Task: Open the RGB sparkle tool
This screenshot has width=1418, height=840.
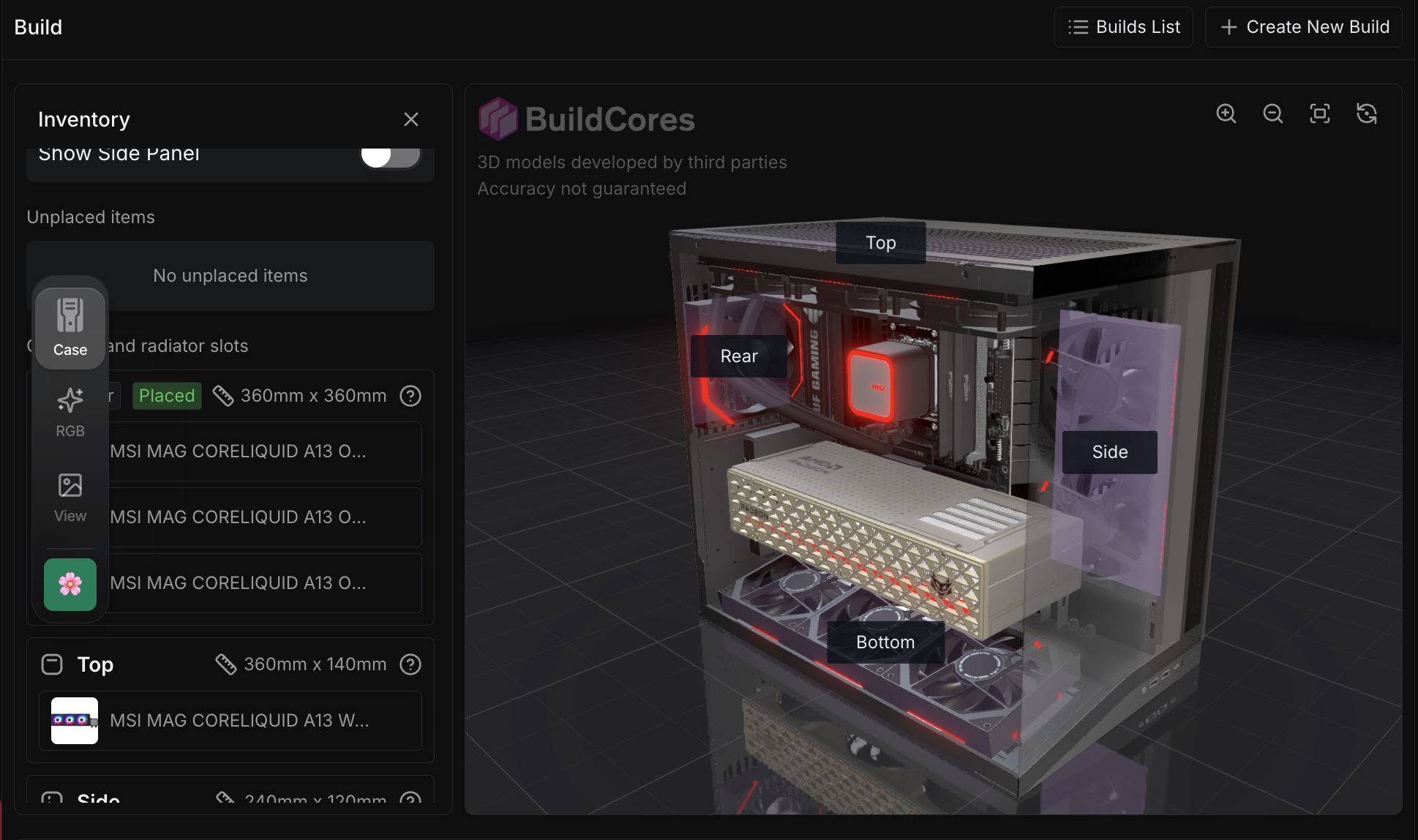Action: point(70,412)
